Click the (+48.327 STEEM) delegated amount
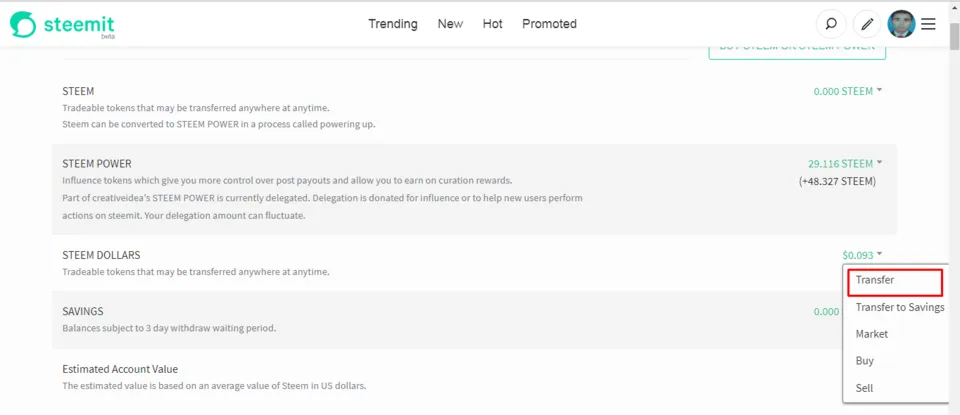 coord(837,181)
